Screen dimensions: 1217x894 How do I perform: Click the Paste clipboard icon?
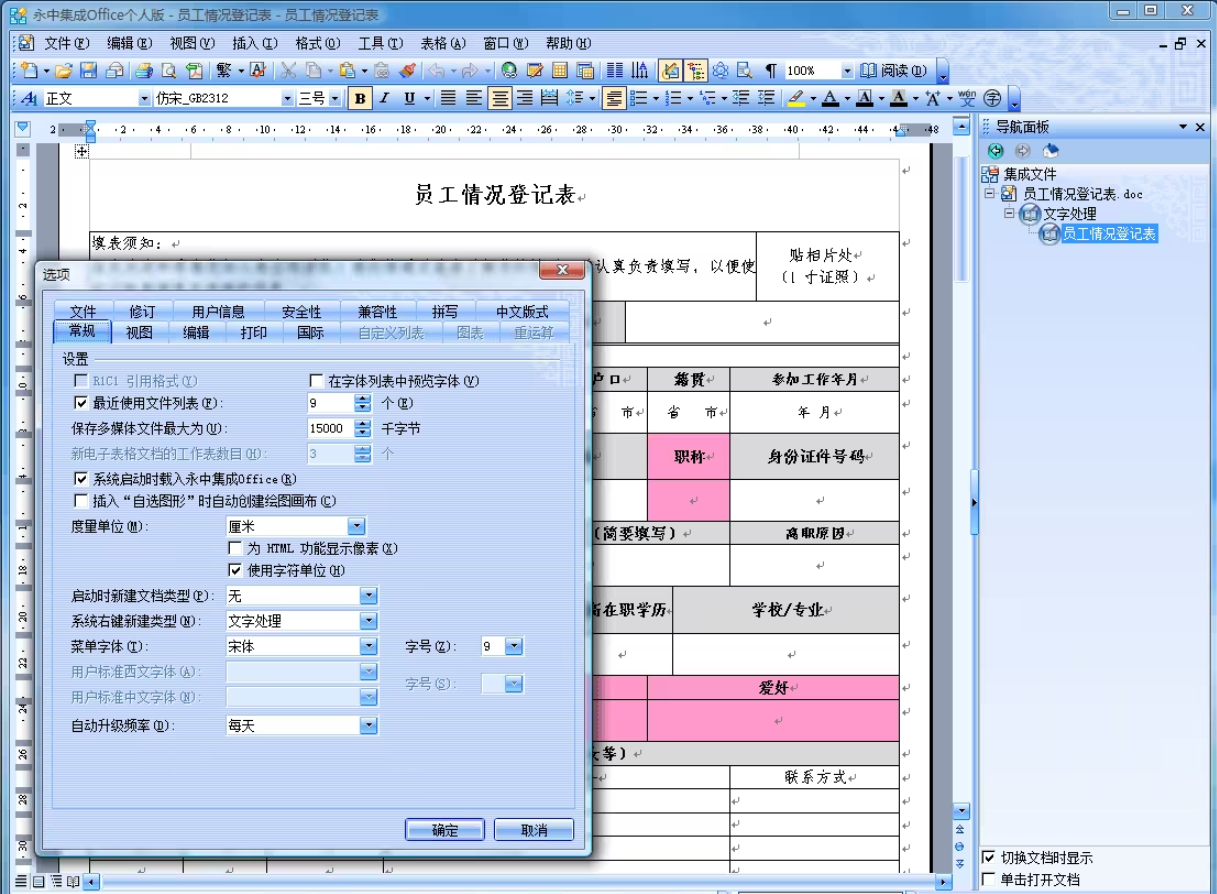click(x=347, y=71)
